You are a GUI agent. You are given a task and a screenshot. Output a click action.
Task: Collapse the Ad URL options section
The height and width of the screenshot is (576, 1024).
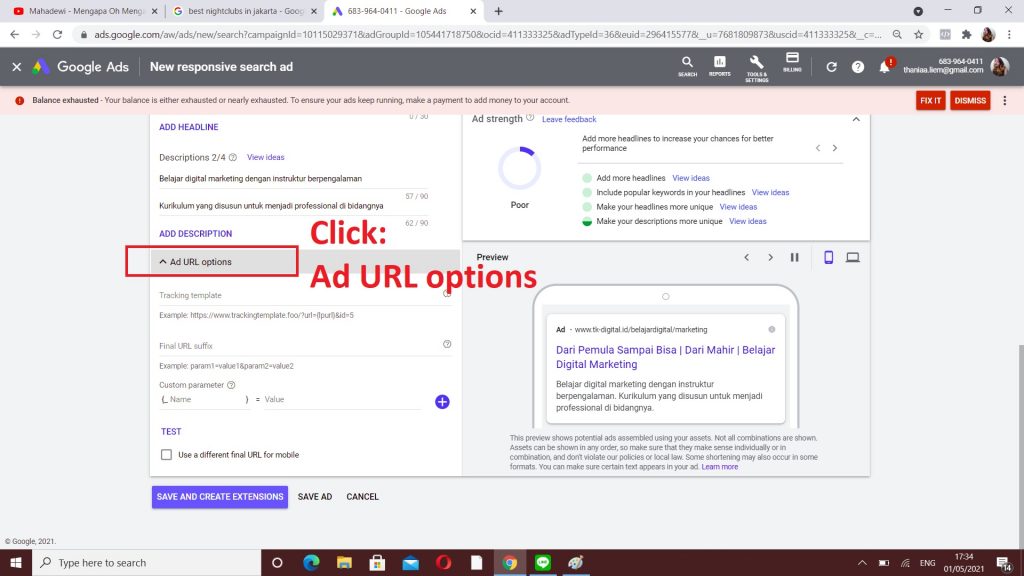pos(195,262)
